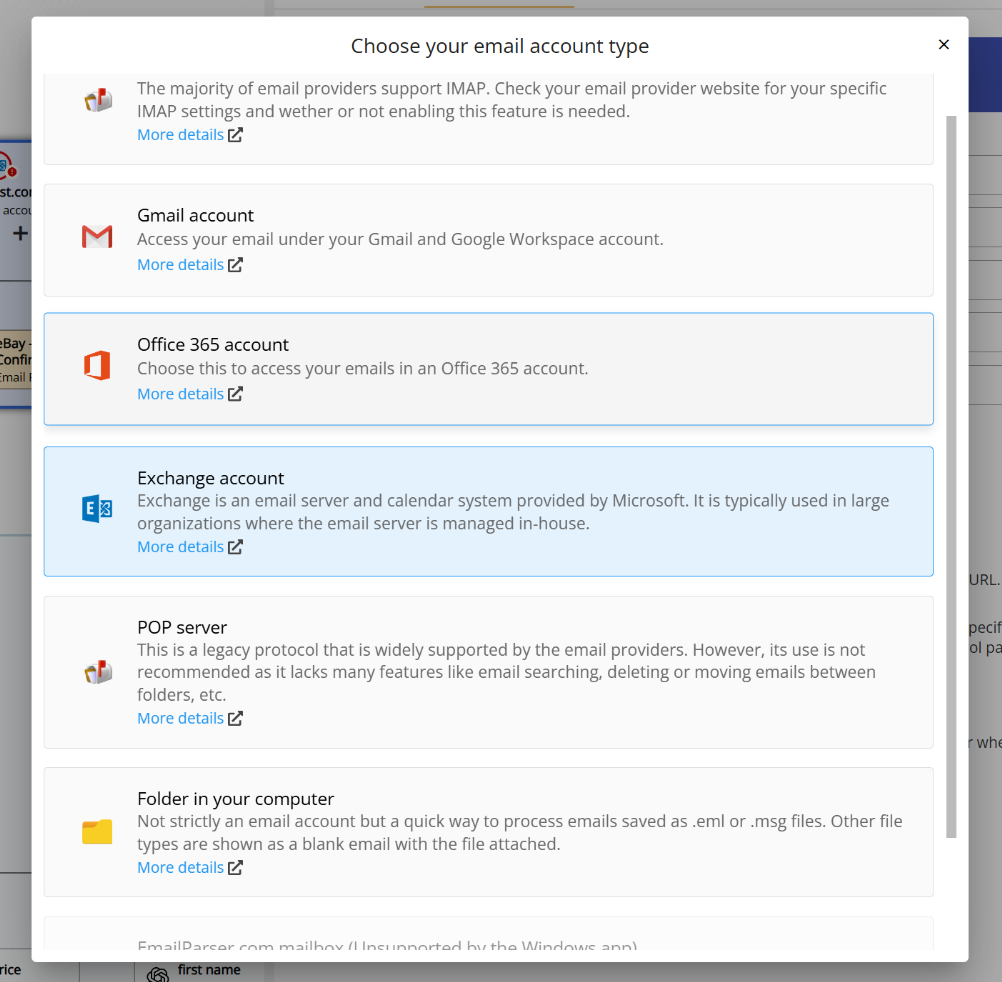Image resolution: width=1002 pixels, height=982 pixels.
Task: Click the plus icon to add an account
Action: pos(20,233)
